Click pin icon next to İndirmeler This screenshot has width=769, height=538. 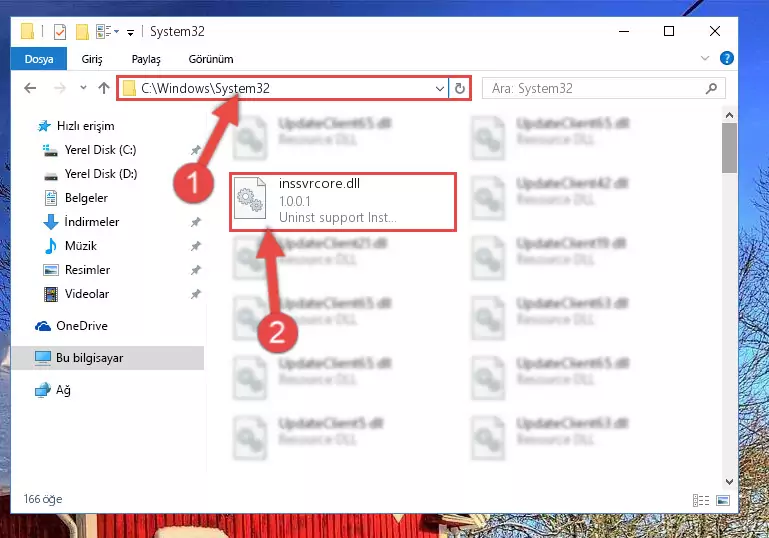(196, 222)
